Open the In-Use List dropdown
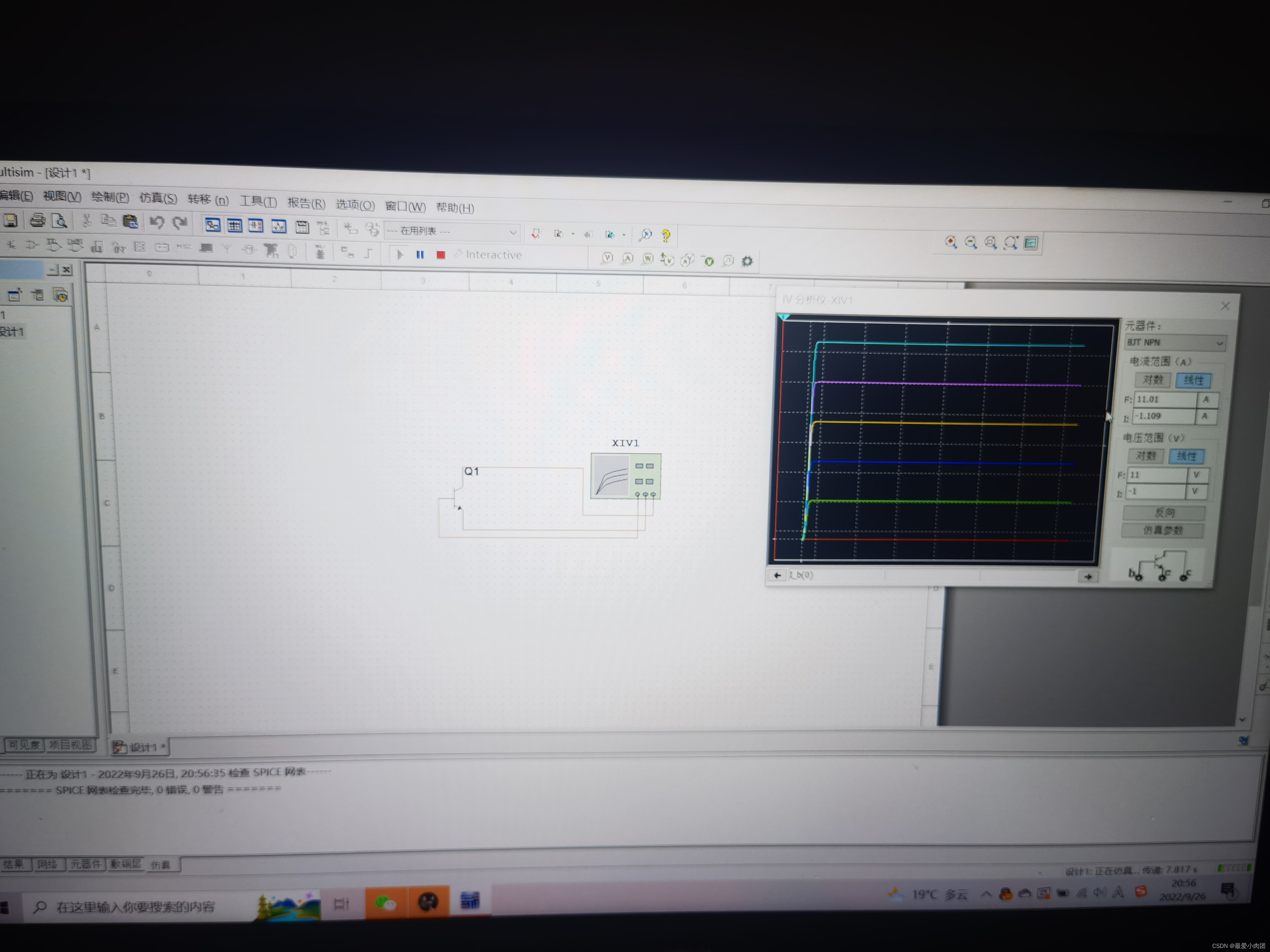 pos(452,232)
